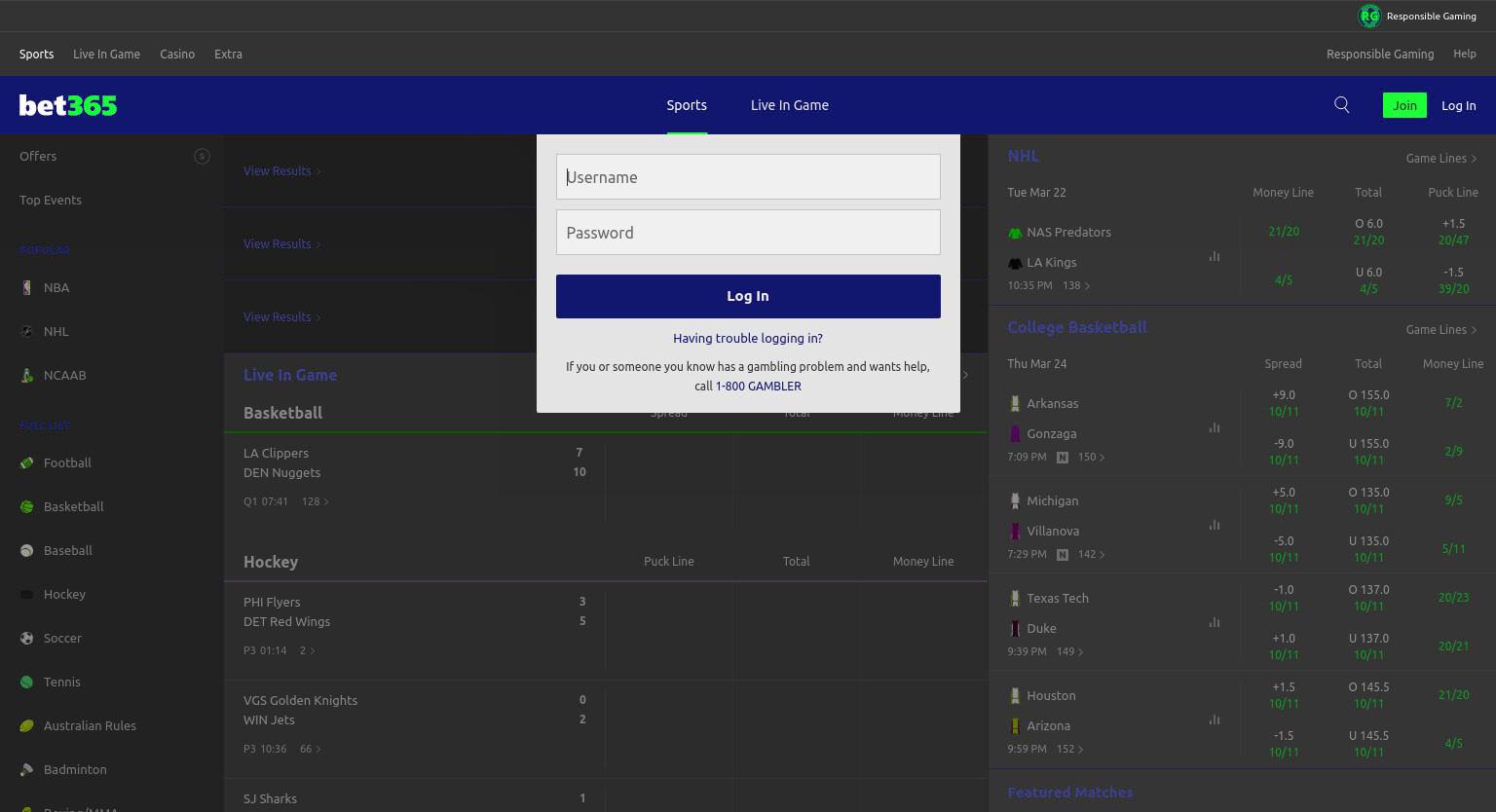Viewport: 1496px width, 812px height.
Task: Select Villanova money line 5/11
Action: pos(1453,548)
